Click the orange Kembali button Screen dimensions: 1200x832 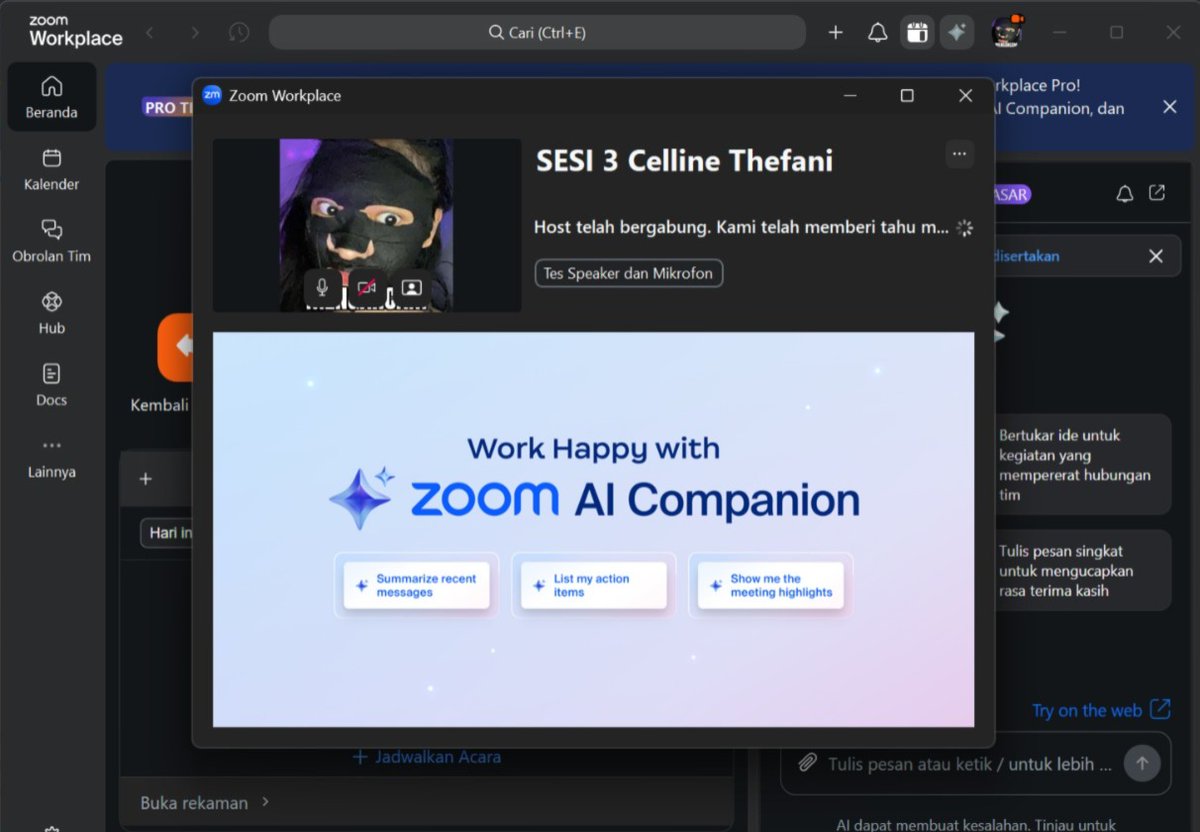coord(176,347)
